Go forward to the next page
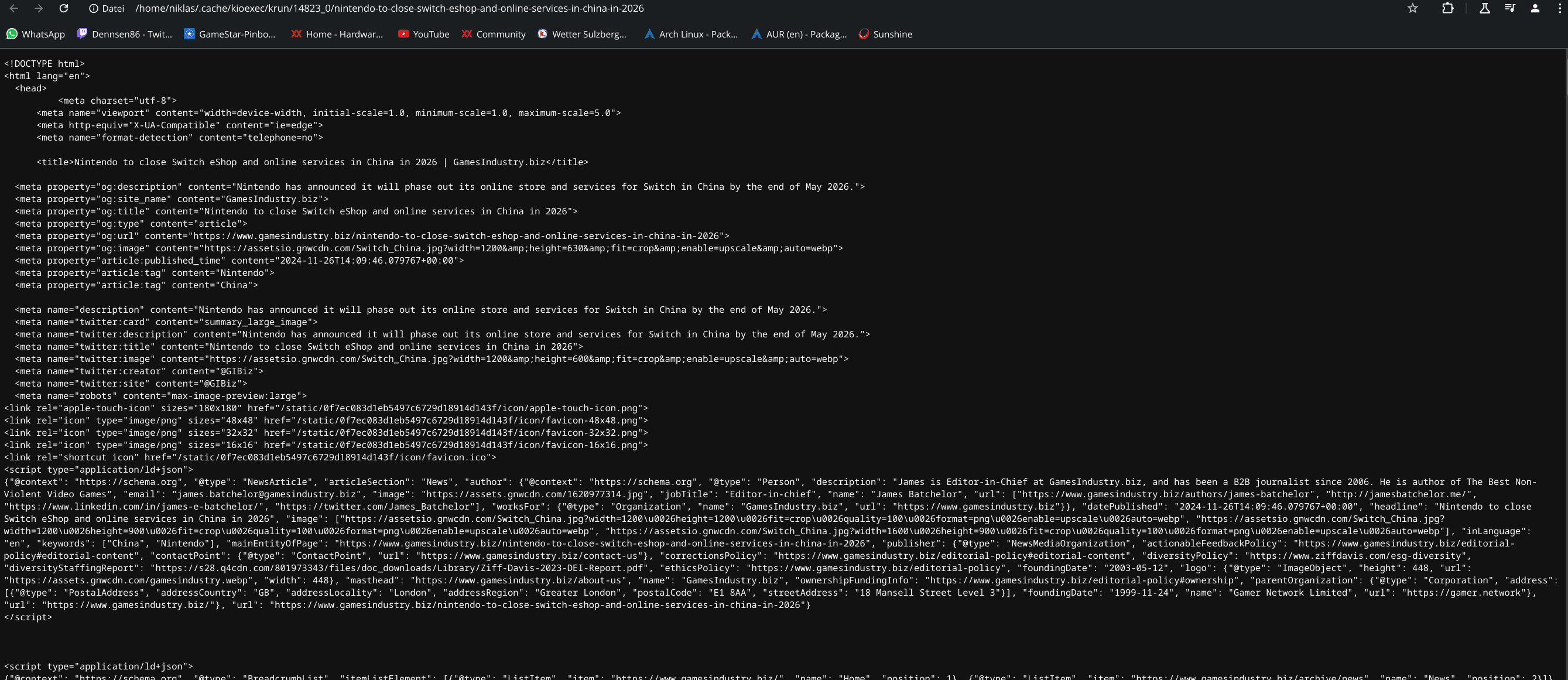The height and width of the screenshot is (680, 1568). (38, 9)
